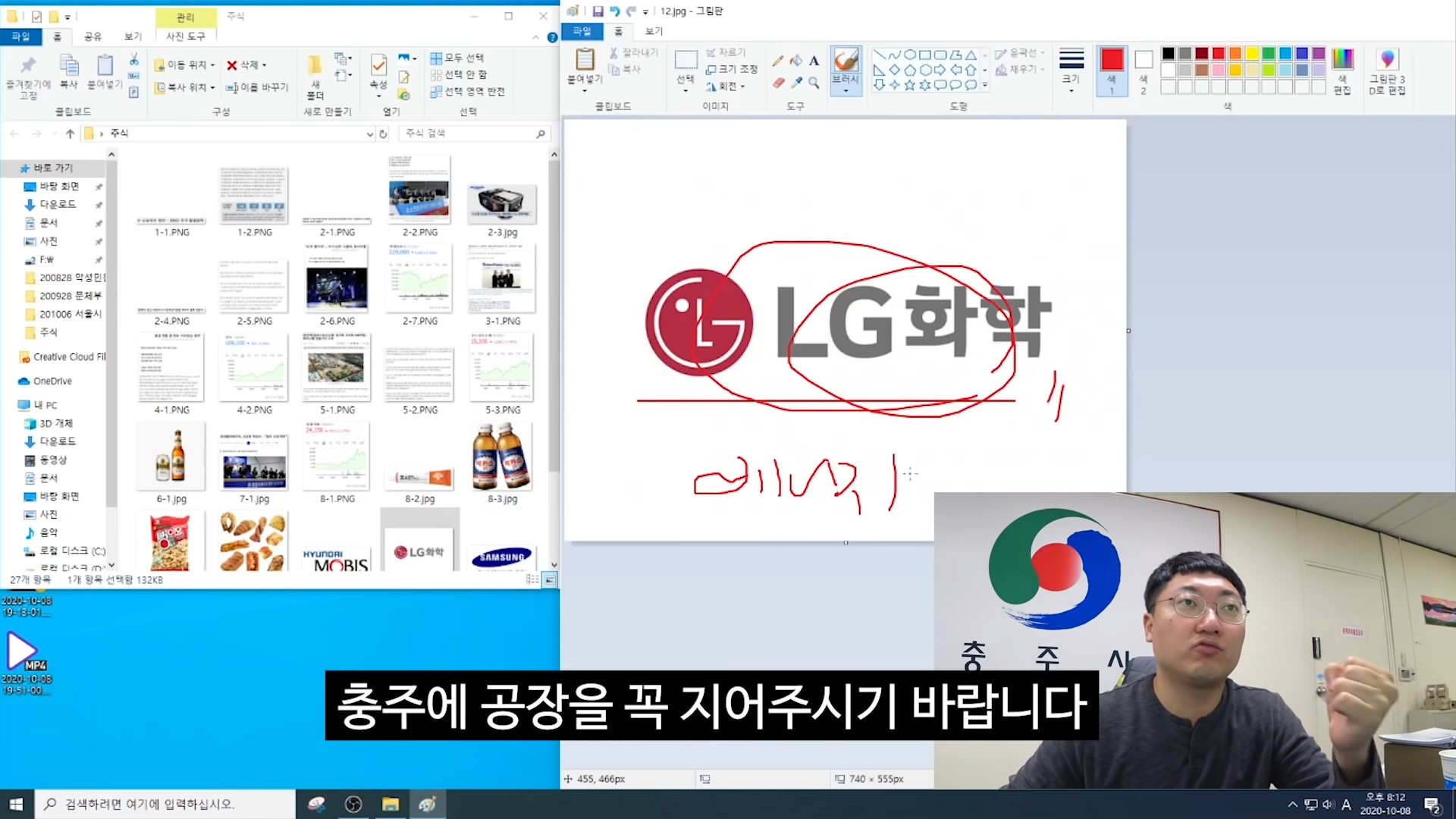Switch to the Share (공유) tab in Explorer
The width and height of the screenshot is (1456, 819).
(x=93, y=36)
